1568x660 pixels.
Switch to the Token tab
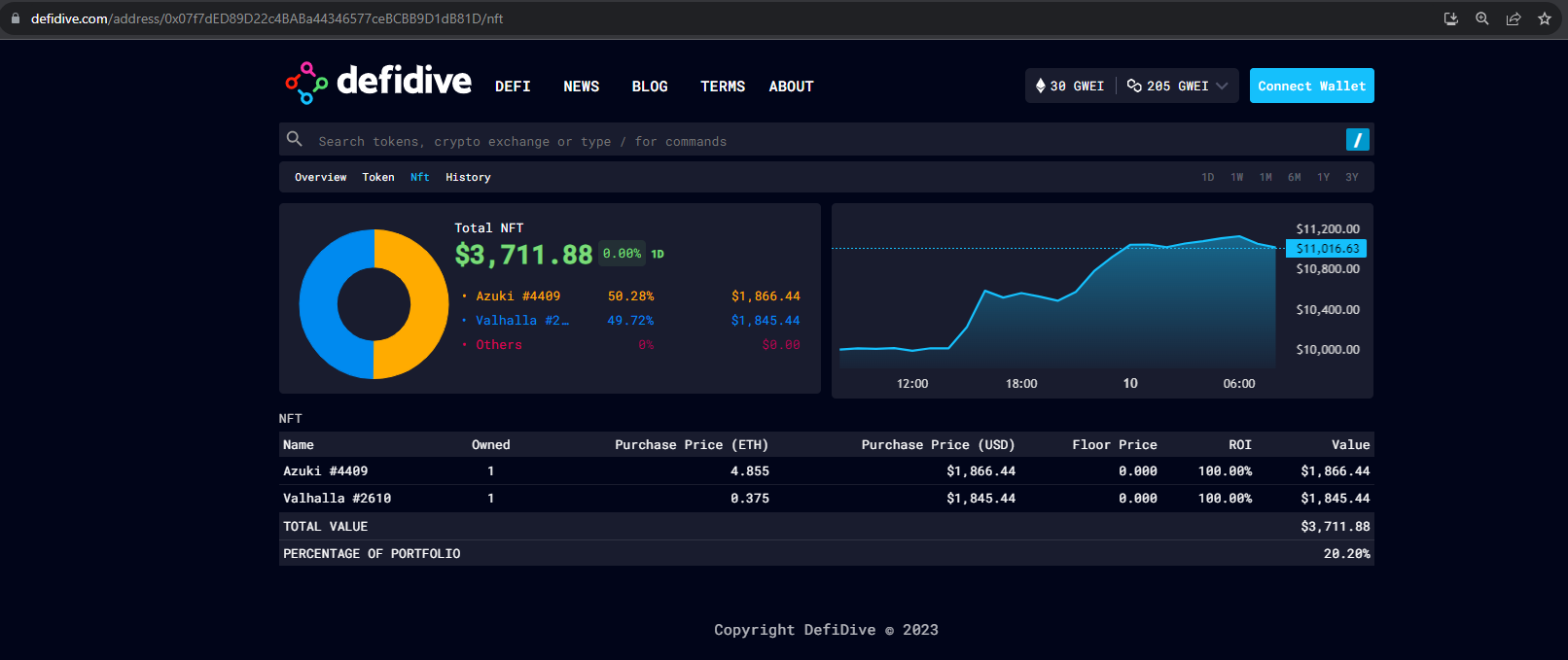tap(378, 177)
